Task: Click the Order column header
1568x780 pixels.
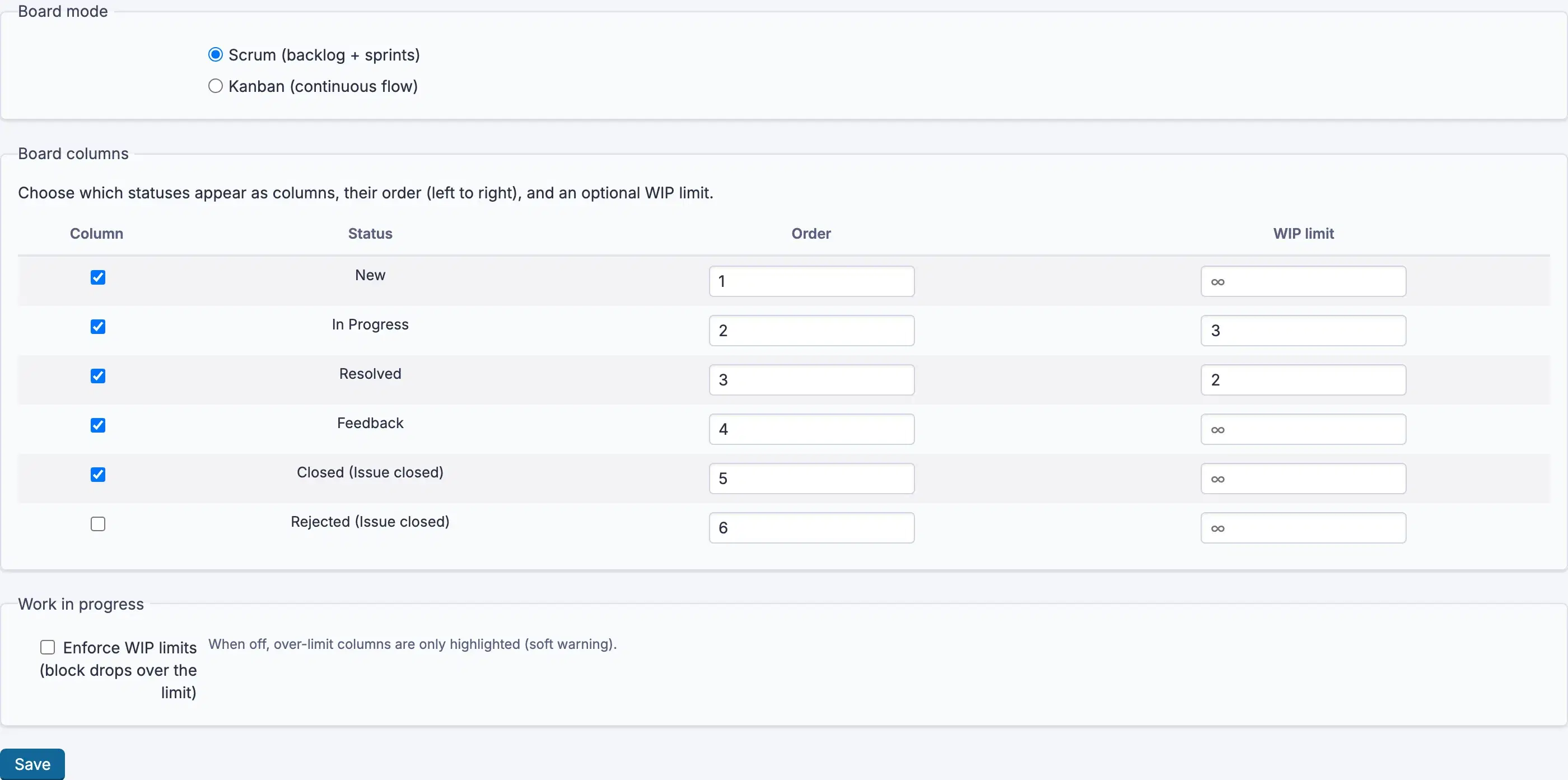Action: [x=811, y=234]
